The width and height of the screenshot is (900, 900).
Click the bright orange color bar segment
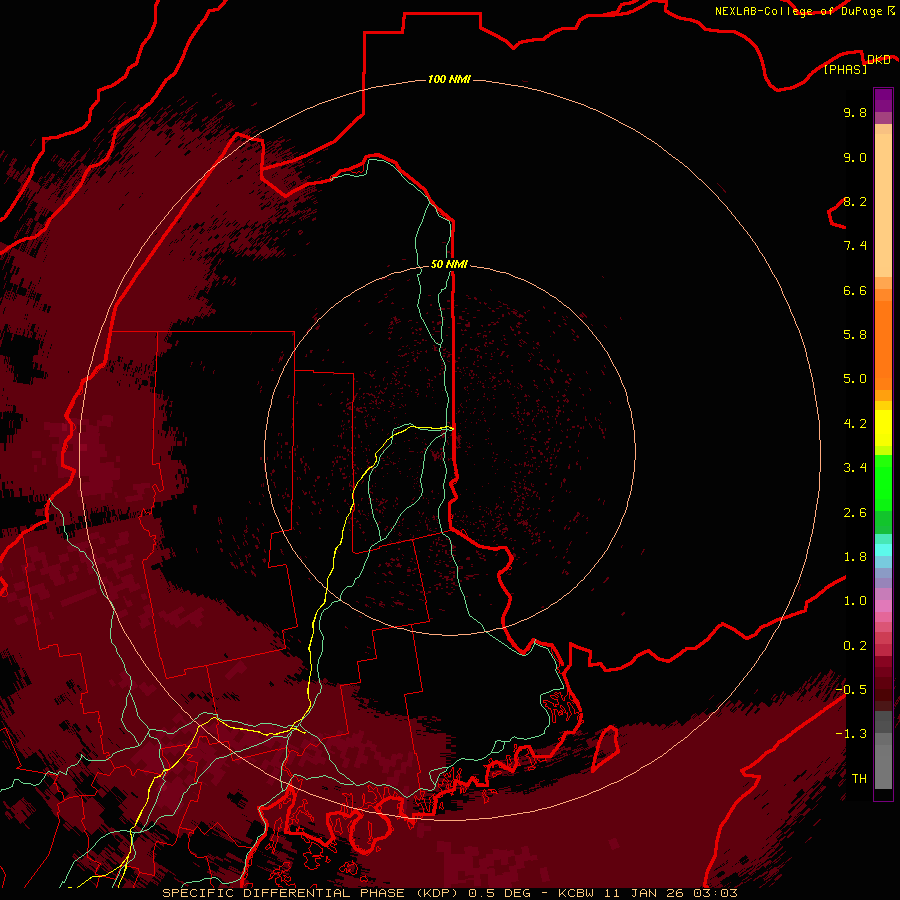point(883,344)
